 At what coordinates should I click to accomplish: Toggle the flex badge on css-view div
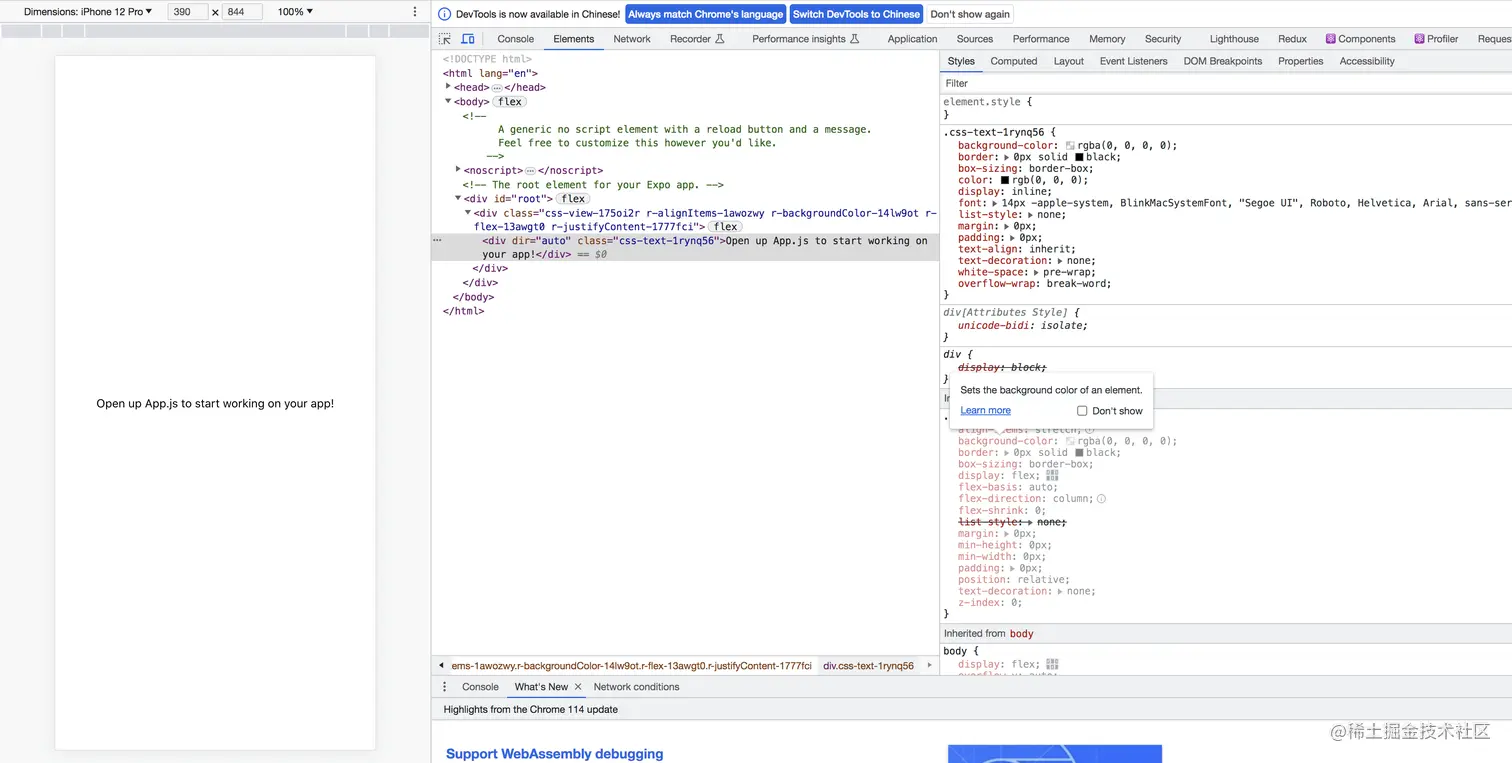pyautogui.click(x=726, y=227)
